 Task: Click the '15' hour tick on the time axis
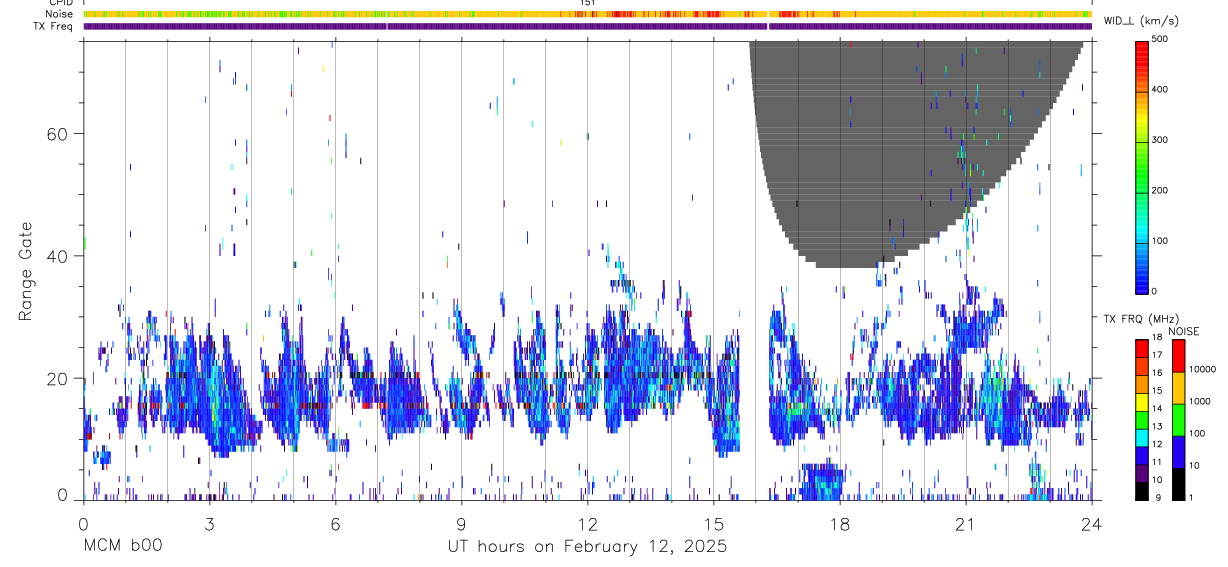click(713, 524)
